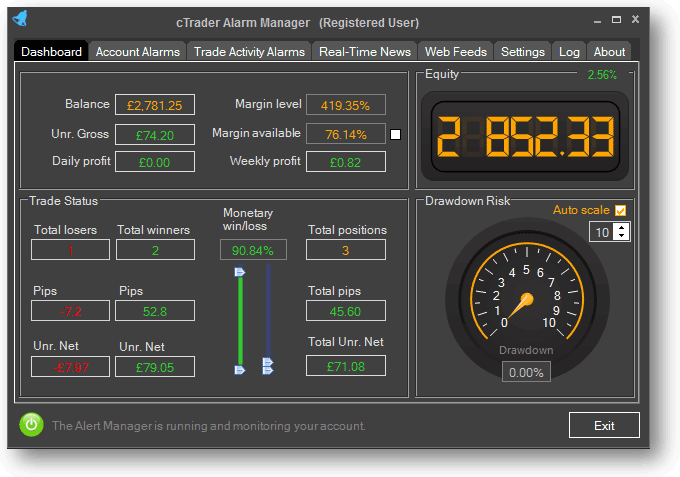Go to the Real-Time News tab
Viewport: 680px width, 477px height.
[365, 52]
